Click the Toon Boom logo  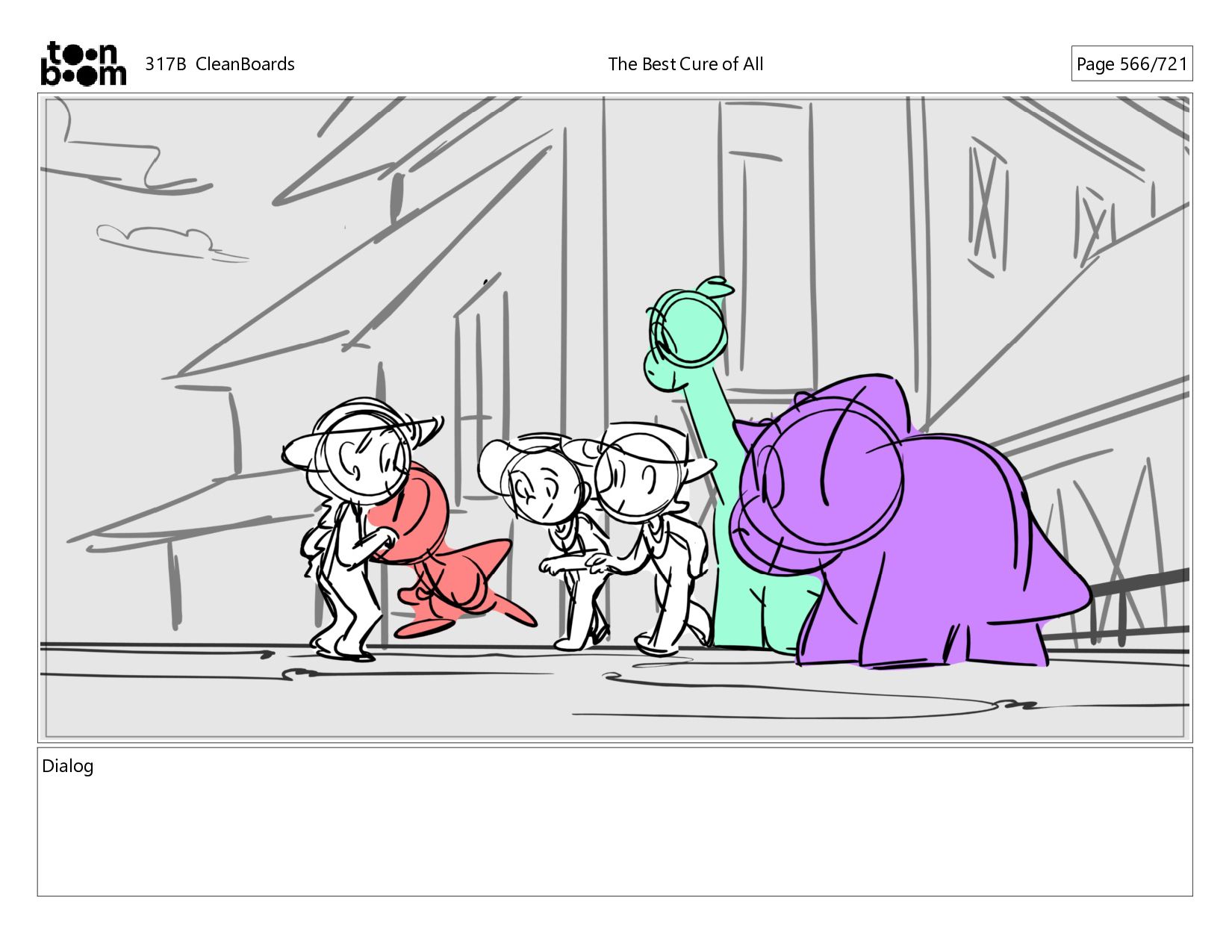(83, 63)
